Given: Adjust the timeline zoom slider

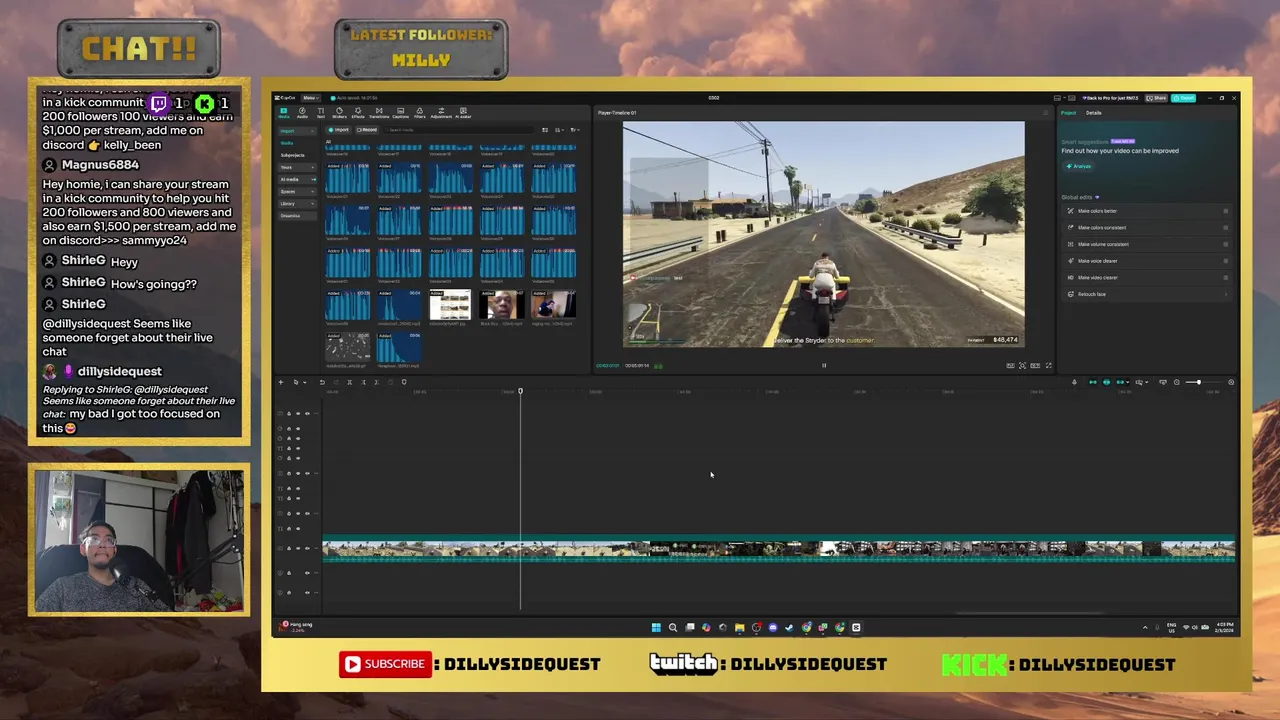Looking at the screenshot, I should [1204, 382].
